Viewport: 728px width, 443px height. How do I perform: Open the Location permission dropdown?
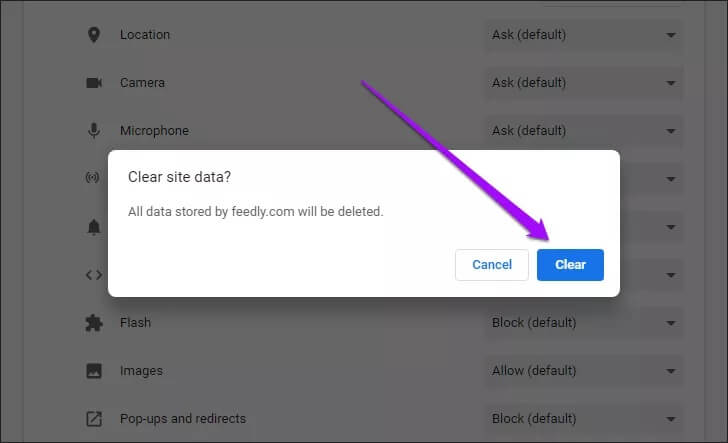[584, 35]
